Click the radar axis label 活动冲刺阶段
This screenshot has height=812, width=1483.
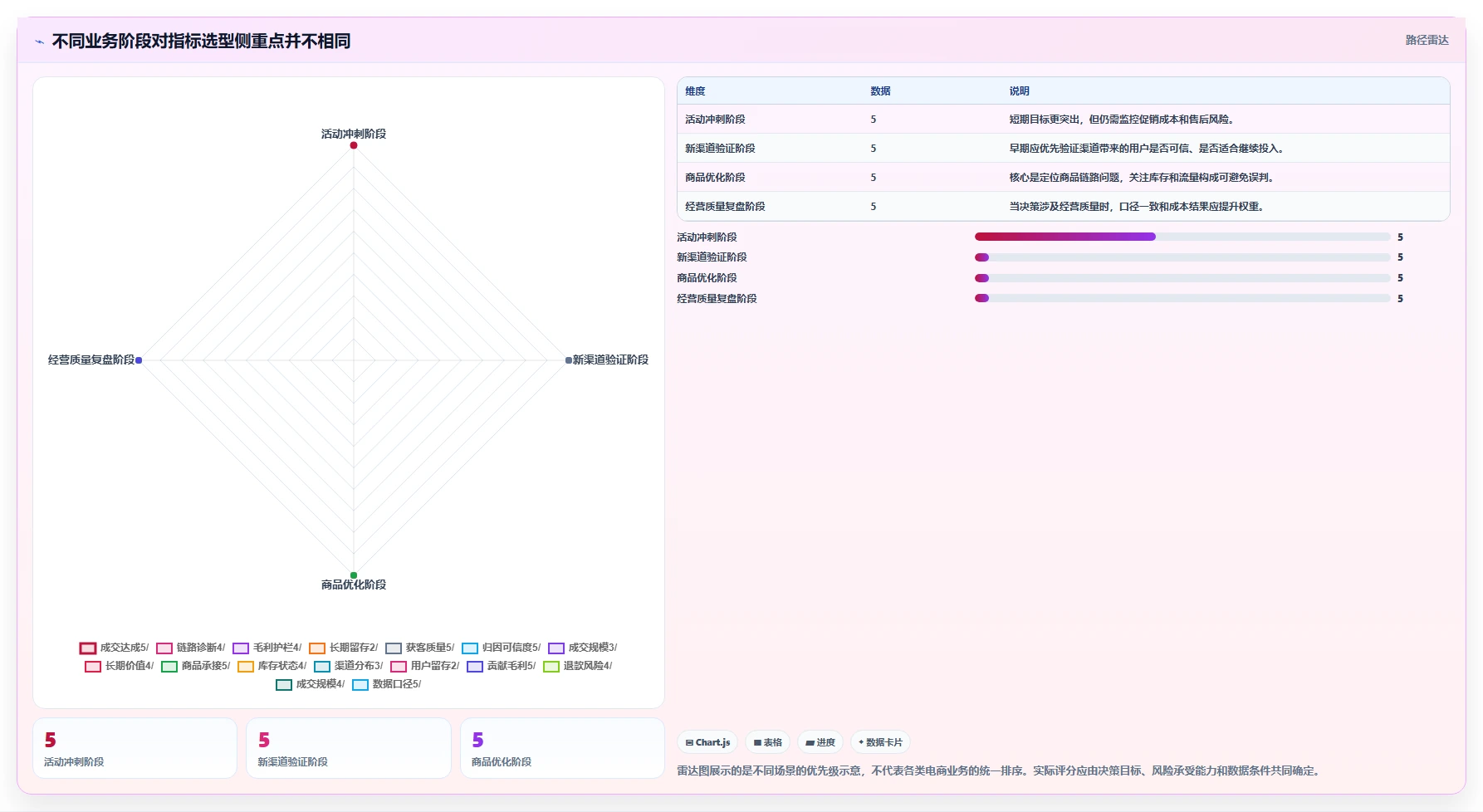(x=354, y=134)
